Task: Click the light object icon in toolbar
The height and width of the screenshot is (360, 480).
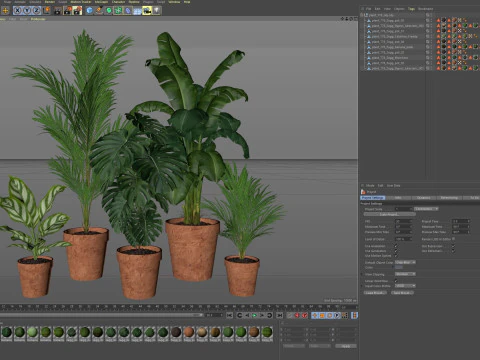Action: (156, 11)
